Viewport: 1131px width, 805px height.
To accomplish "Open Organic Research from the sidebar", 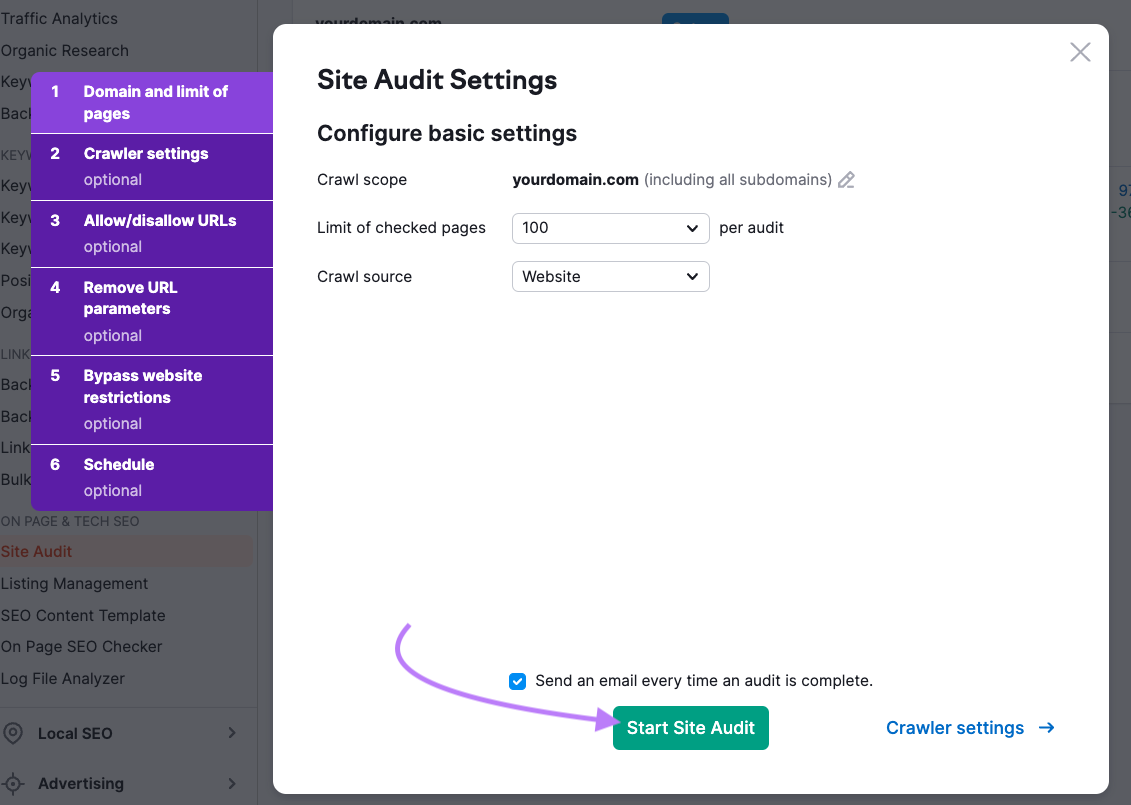I will [64, 50].
